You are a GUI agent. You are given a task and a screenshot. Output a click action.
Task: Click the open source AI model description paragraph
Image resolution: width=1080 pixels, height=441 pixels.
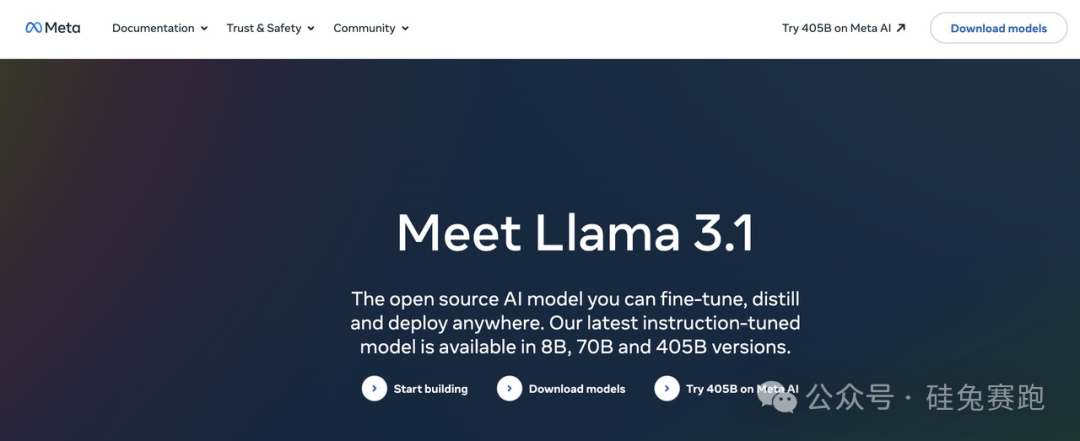click(x=575, y=323)
